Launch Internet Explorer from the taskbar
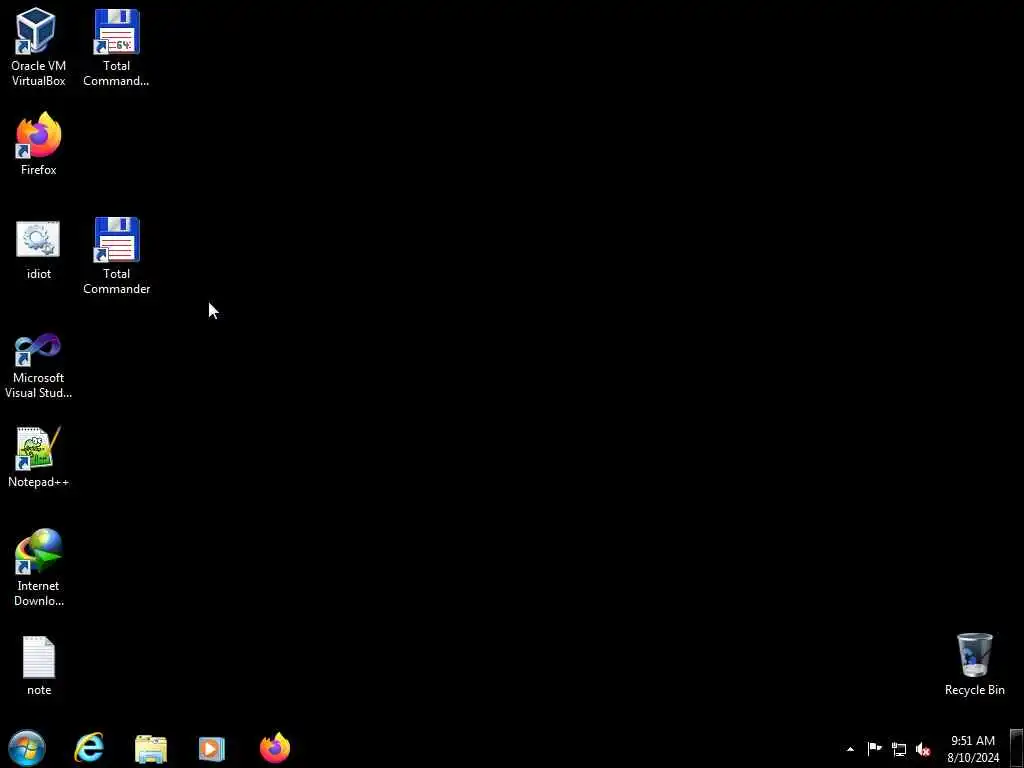 (x=89, y=748)
